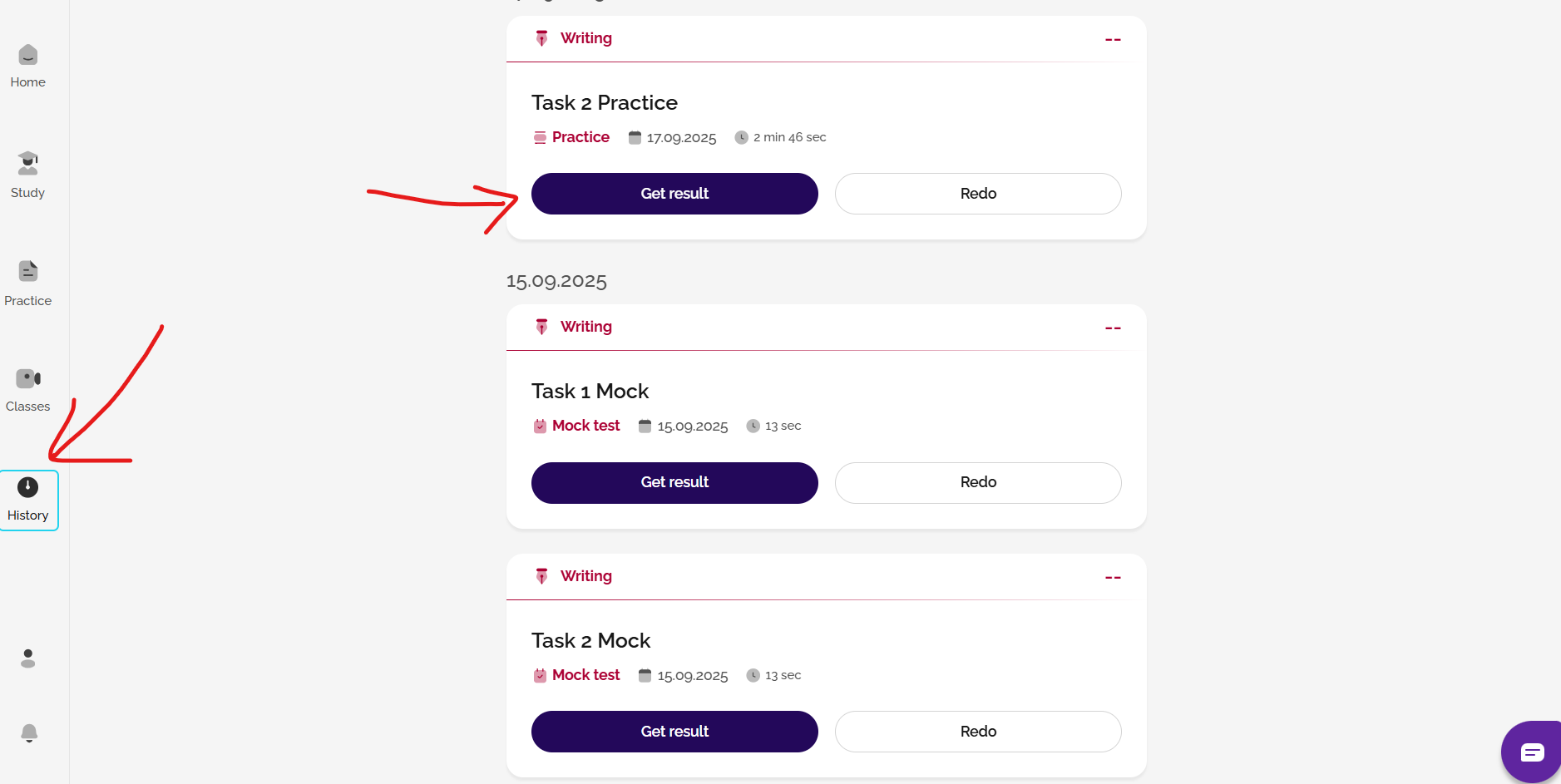Get result for Task 2 Mock
Image resolution: width=1561 pixels, height=784 pixels.
[x=674, y=732]
